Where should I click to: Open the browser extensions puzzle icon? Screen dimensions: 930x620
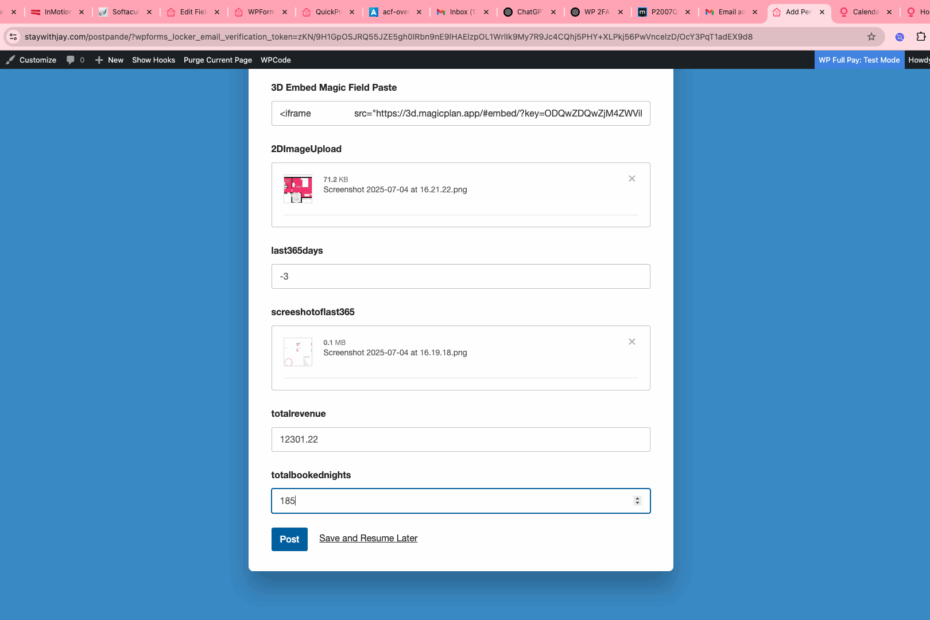click(x=920, y=36)
